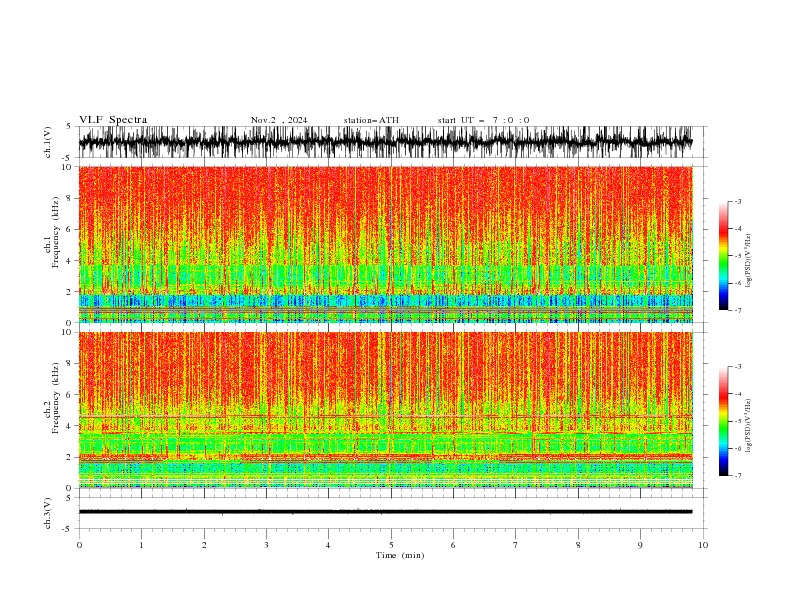The height and width of the screenshot is (612, 792).
Task: Click time axis tick label "3"
Action: [x=266, y=545]
